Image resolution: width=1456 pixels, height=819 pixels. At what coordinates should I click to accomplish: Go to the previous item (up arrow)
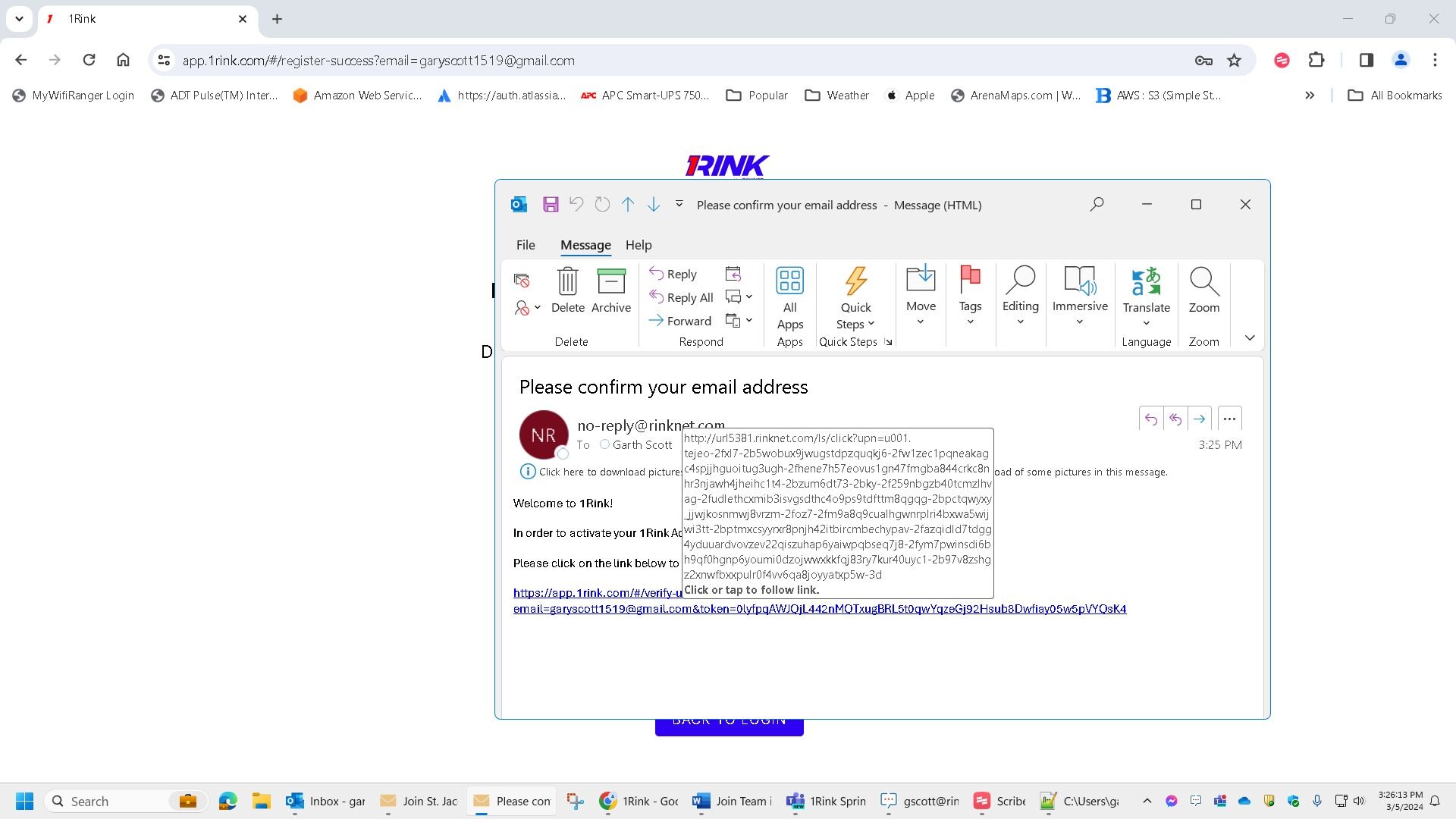pyautogui.click(x=628, y=205)
